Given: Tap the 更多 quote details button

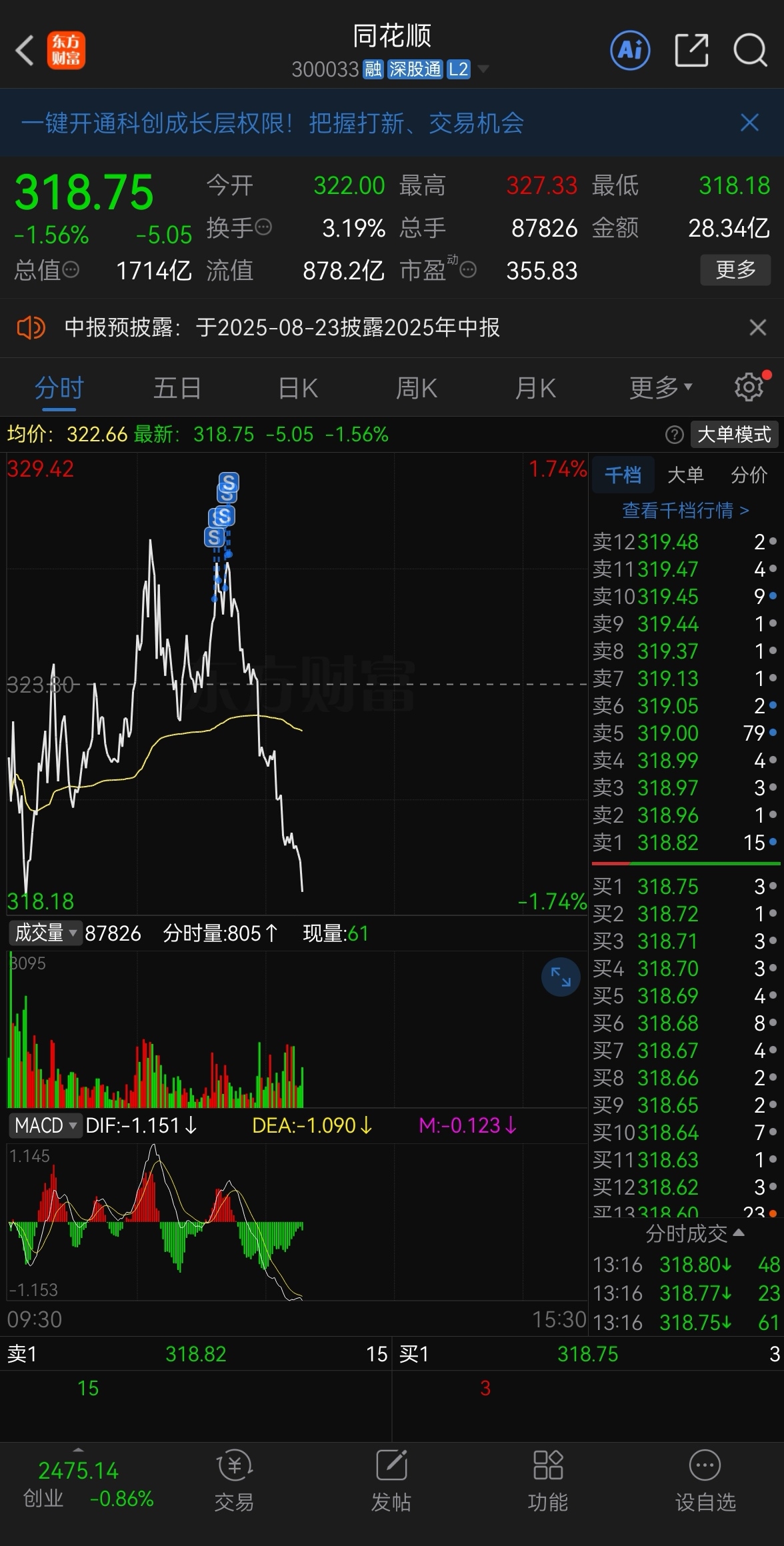Looking at the screenshot, I should point(735,270).
